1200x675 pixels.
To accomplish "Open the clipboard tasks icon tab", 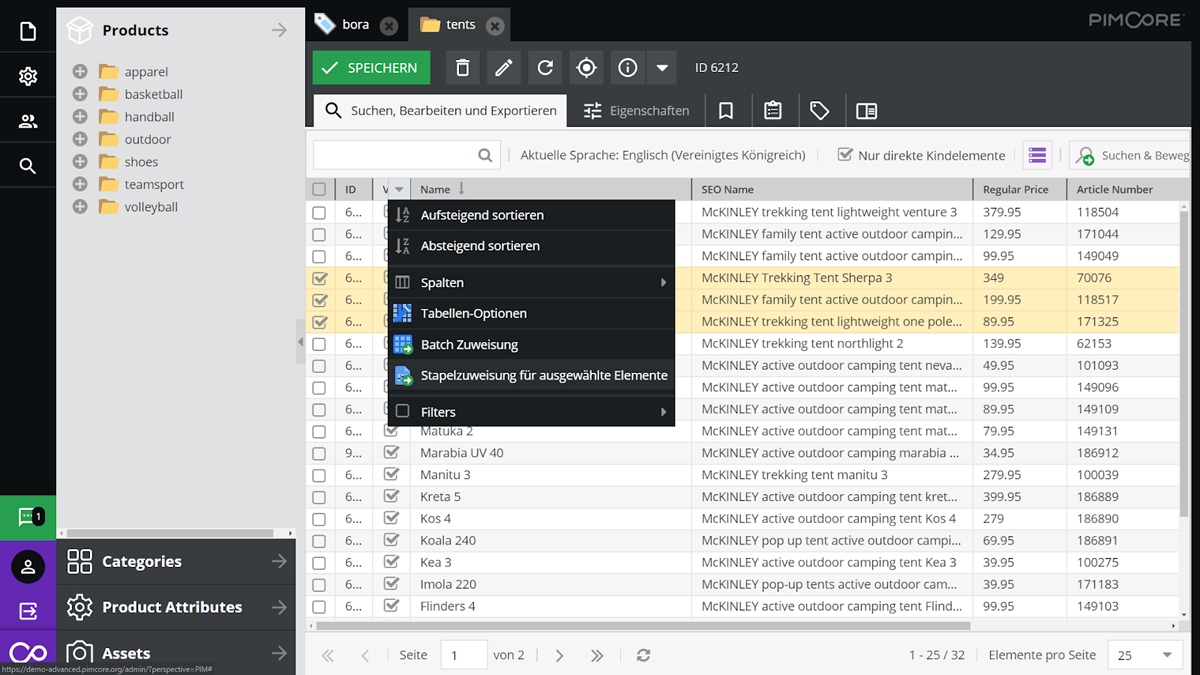I will point(773,111).
